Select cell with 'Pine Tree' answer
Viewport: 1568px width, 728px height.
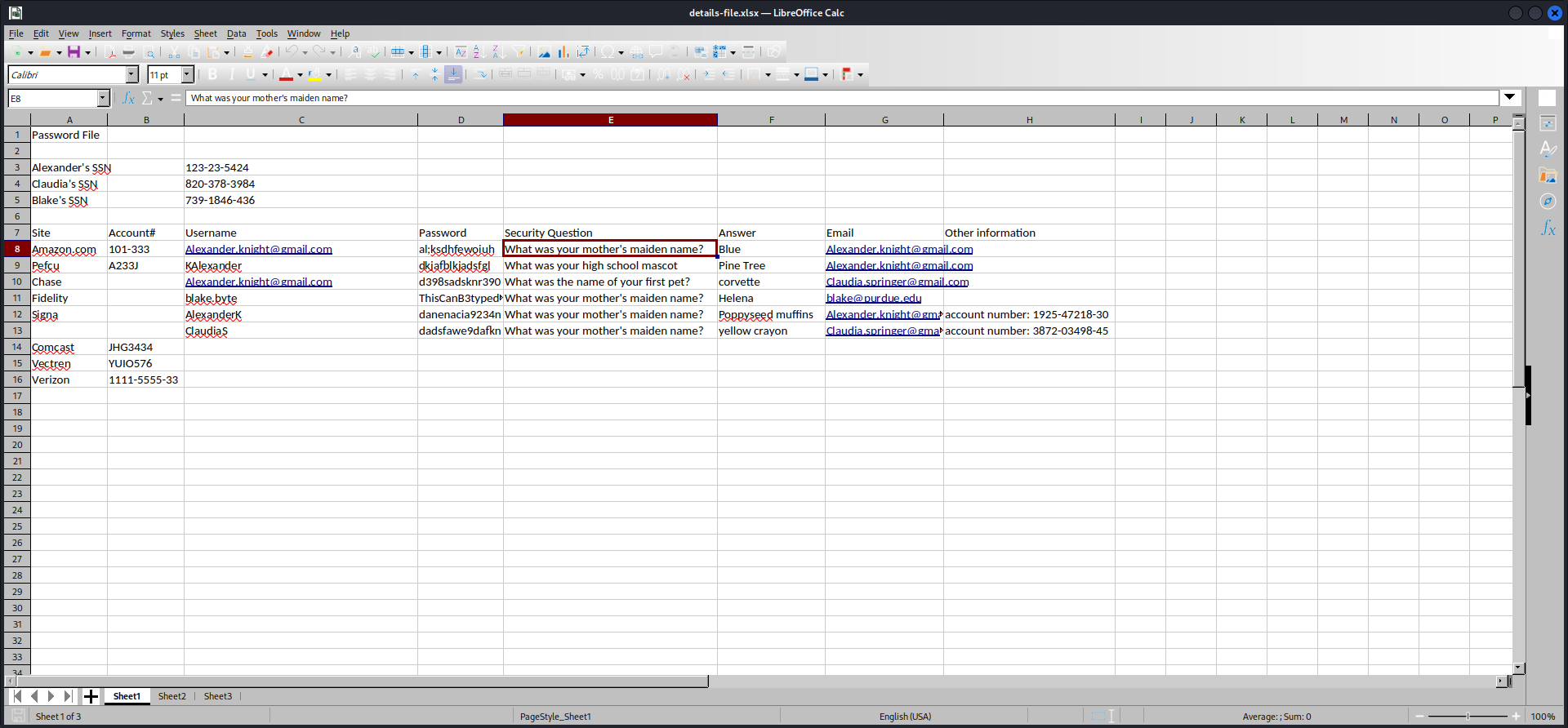click(770, 266)
